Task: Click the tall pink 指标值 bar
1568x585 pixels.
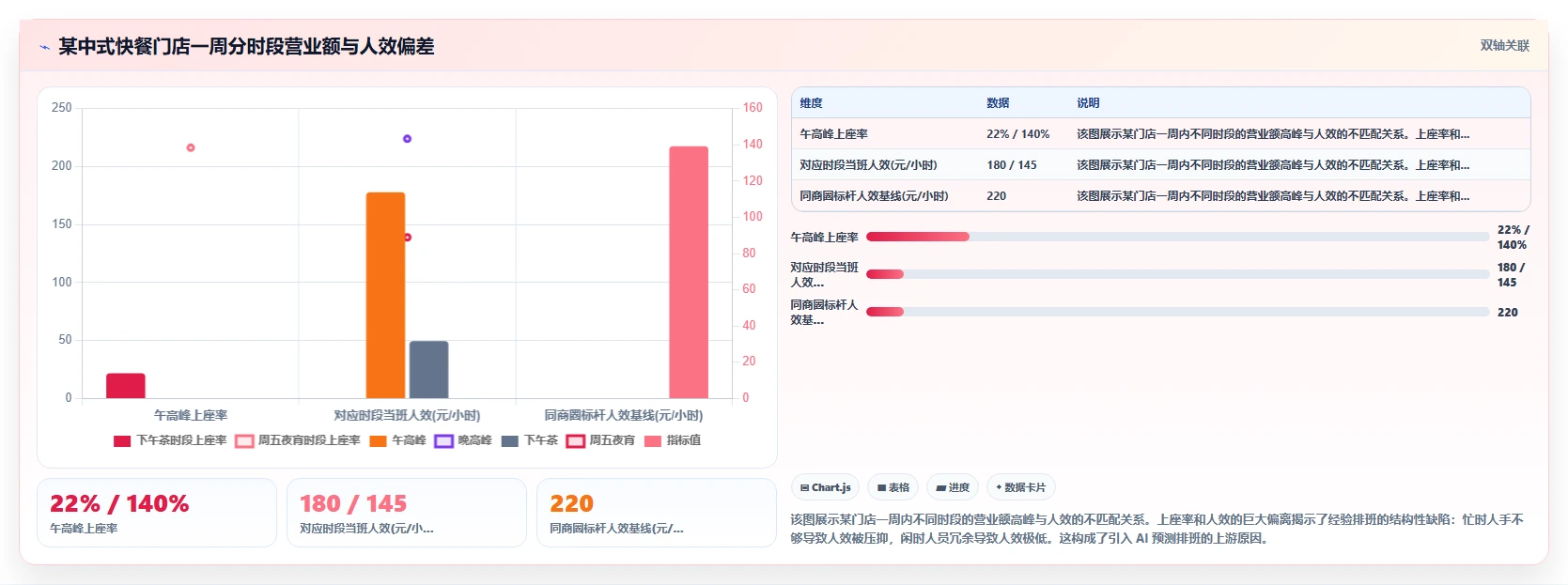Action: pos(689,272)
